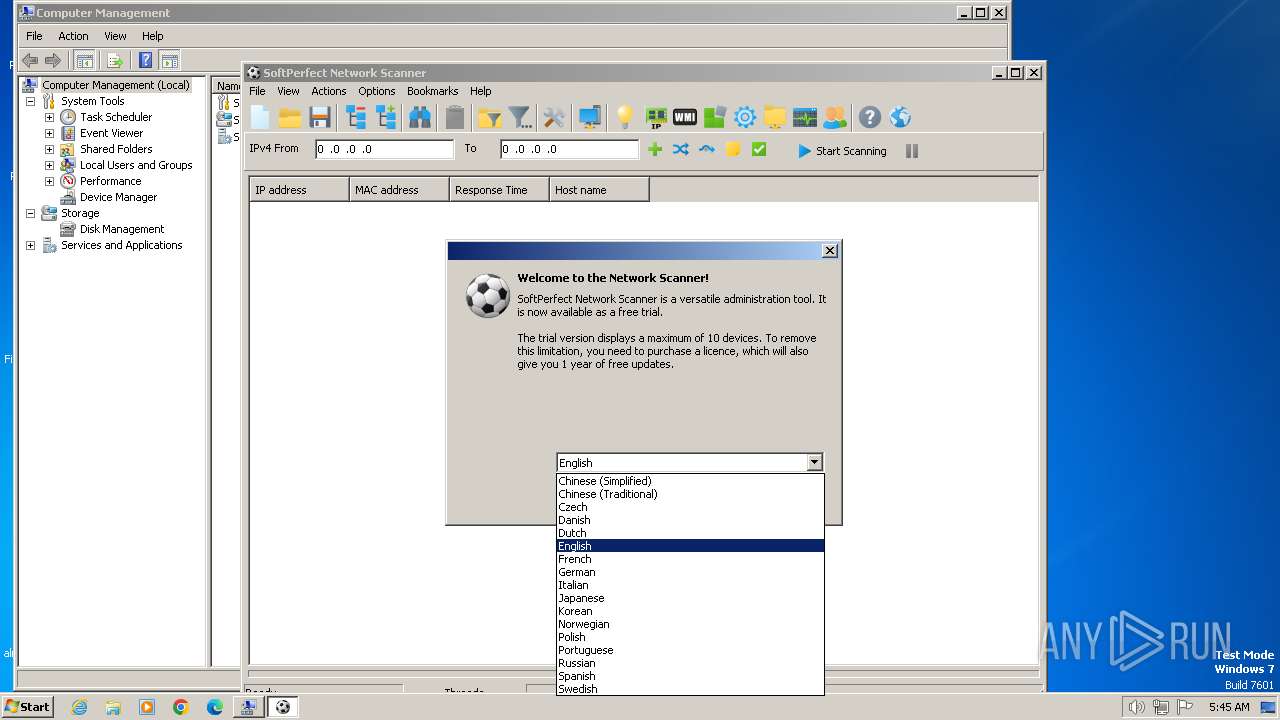Click the pause scanning icon

pos(912,151)
